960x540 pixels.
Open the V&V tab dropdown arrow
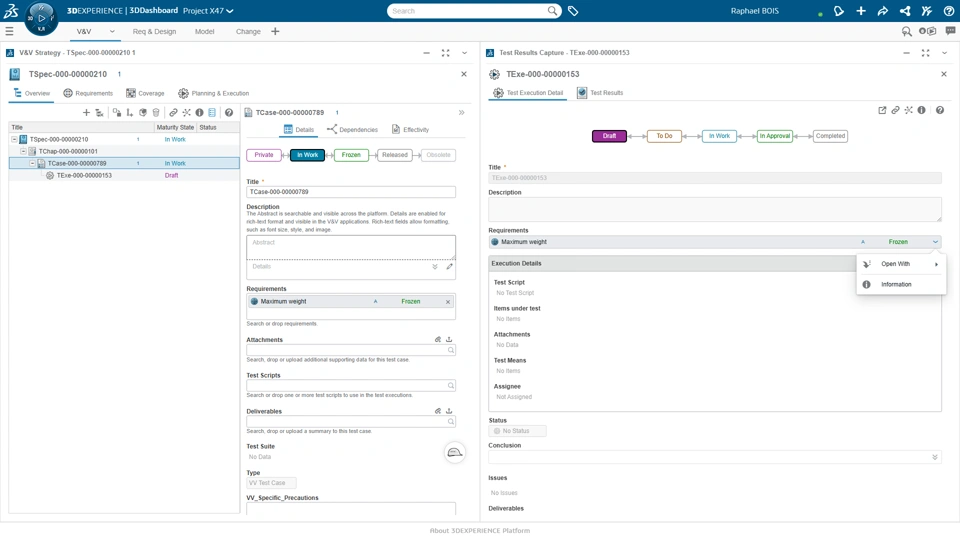click(x=112, y=31)
